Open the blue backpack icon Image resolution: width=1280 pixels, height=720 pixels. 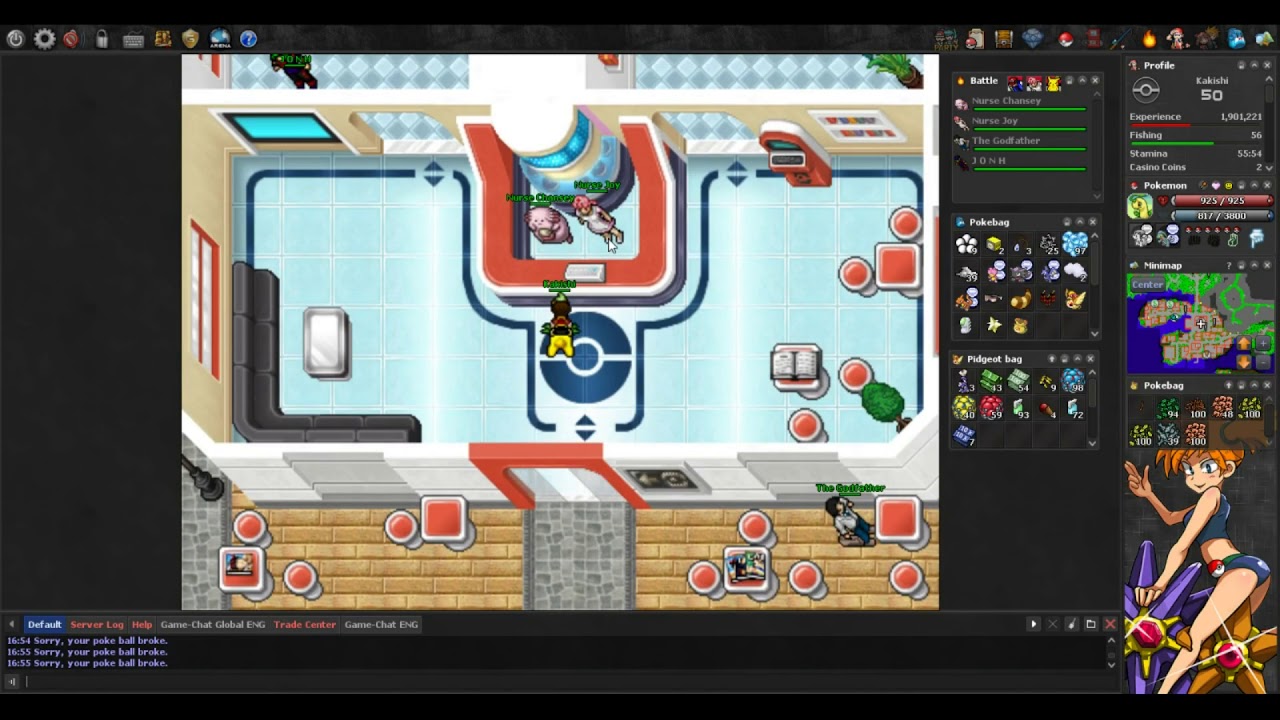1236,39
